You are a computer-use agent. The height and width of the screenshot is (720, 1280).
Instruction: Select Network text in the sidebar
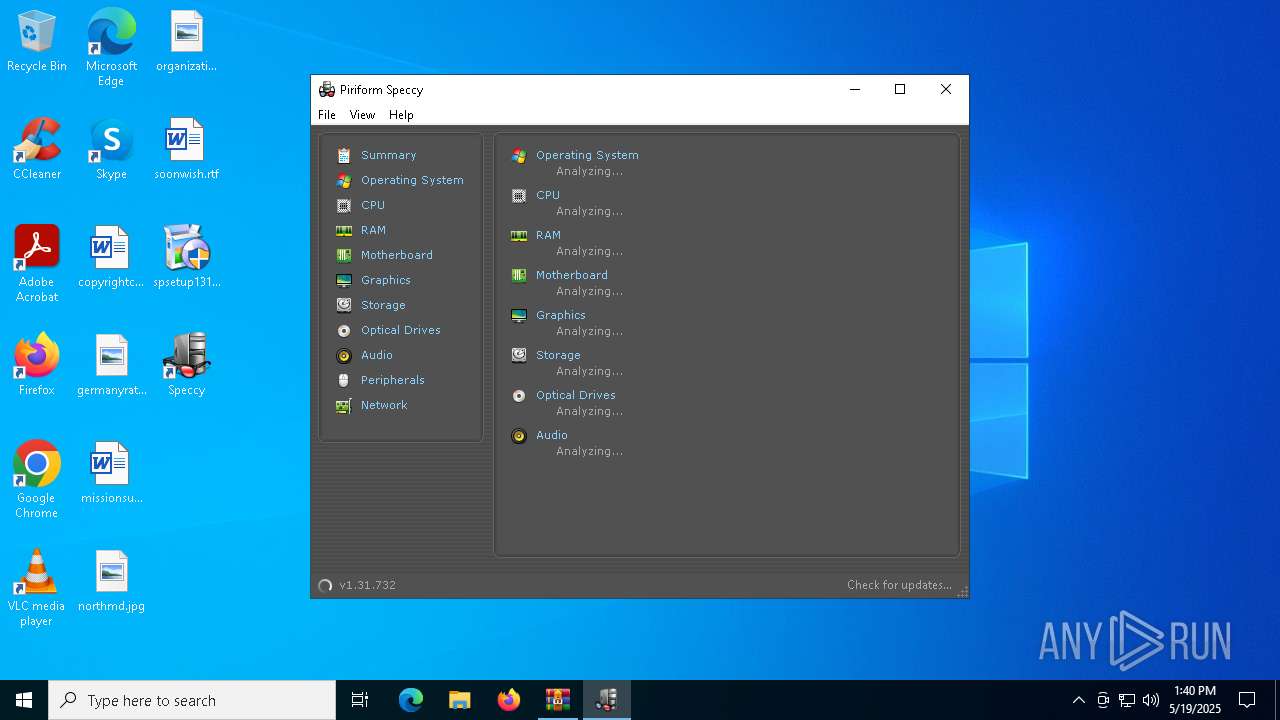[384, 405]
